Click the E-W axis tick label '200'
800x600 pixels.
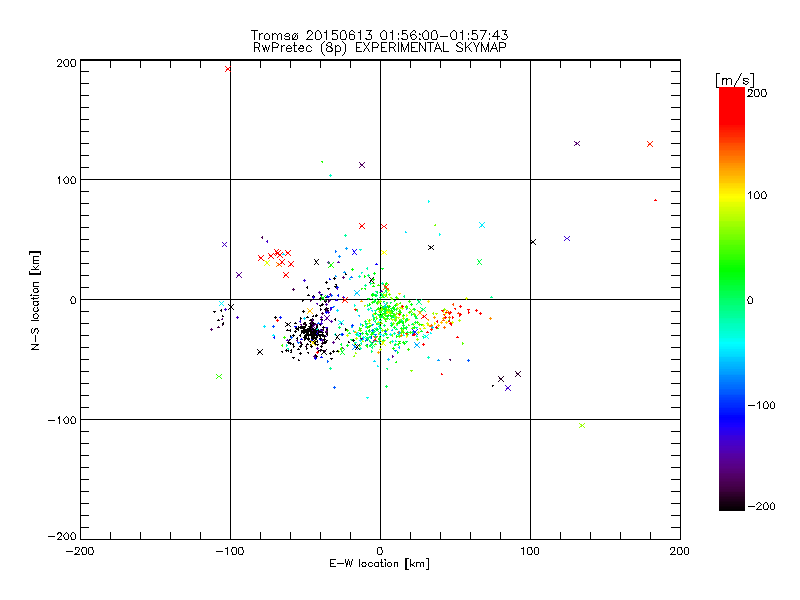pos(680,551)
